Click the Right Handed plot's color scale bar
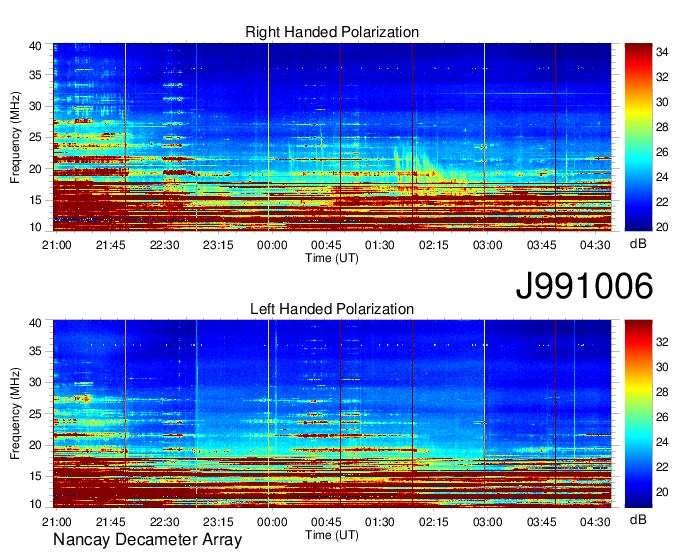The width and height of the screenshot is (680, 552). (x=638, y=137)
